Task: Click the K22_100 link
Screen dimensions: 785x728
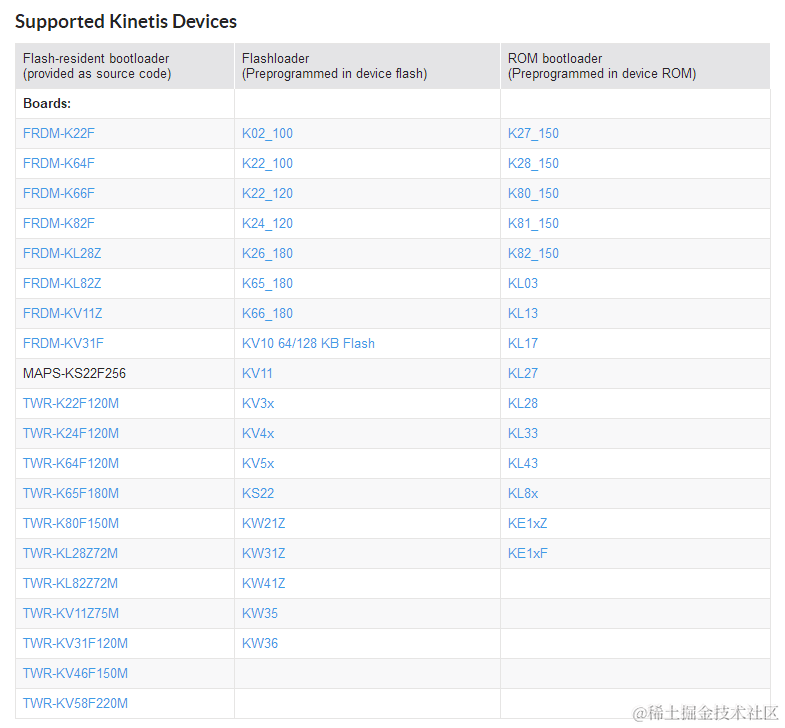Action: (x=267, y=164)
